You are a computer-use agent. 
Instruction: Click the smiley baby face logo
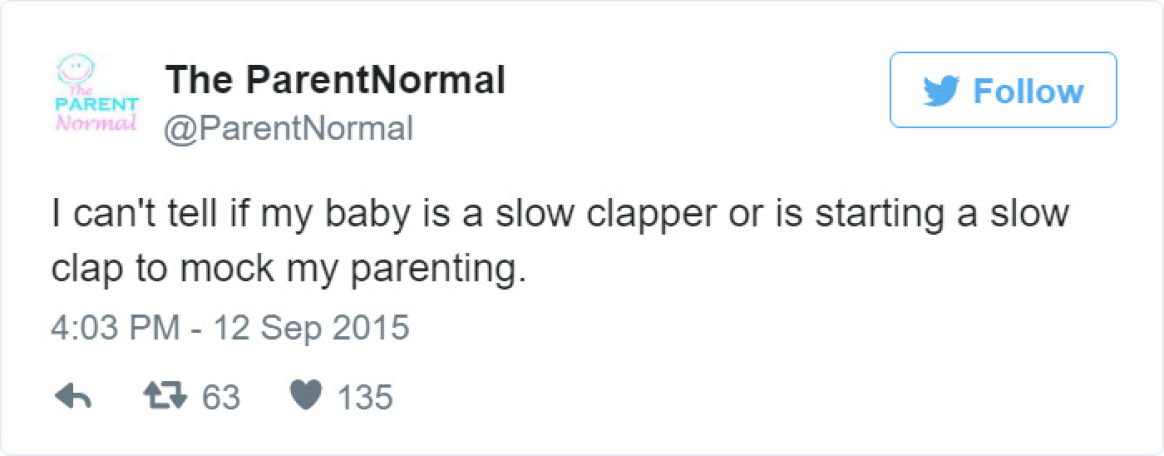click(76, 70)
